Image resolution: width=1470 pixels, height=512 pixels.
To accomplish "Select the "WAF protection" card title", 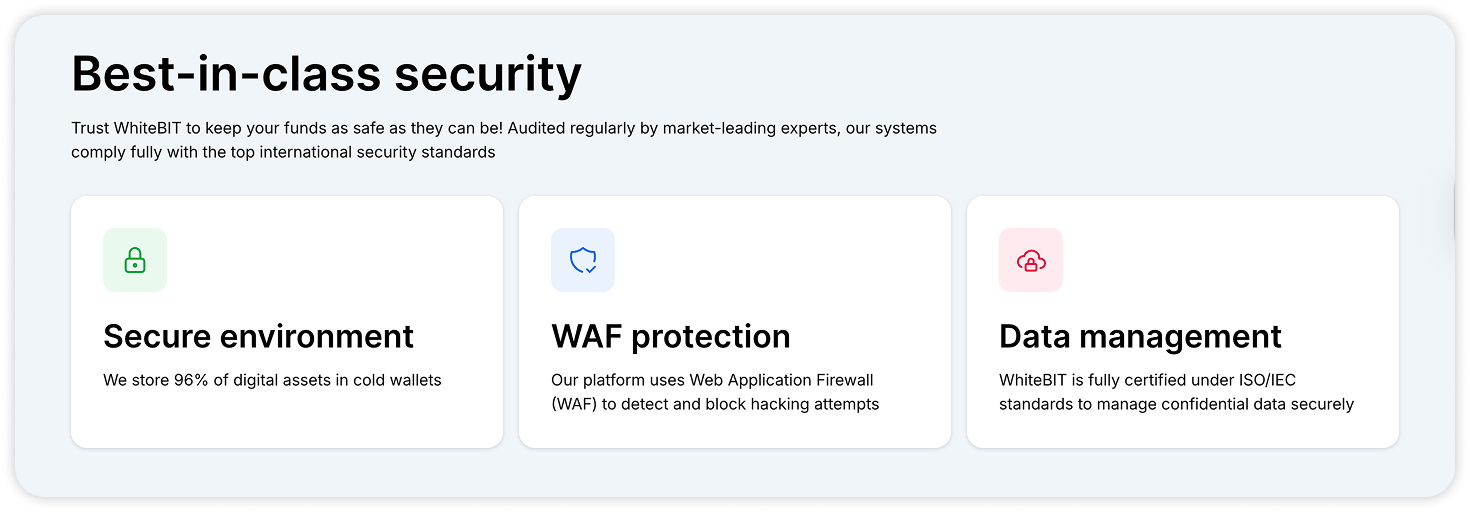I will point(670,336).
